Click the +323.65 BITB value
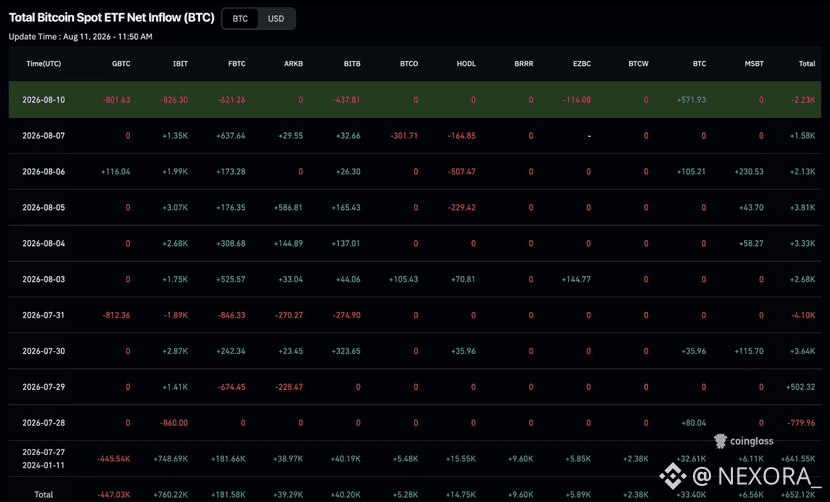Image resolution: width=830 pixels, height=502 pixels. 346,351
